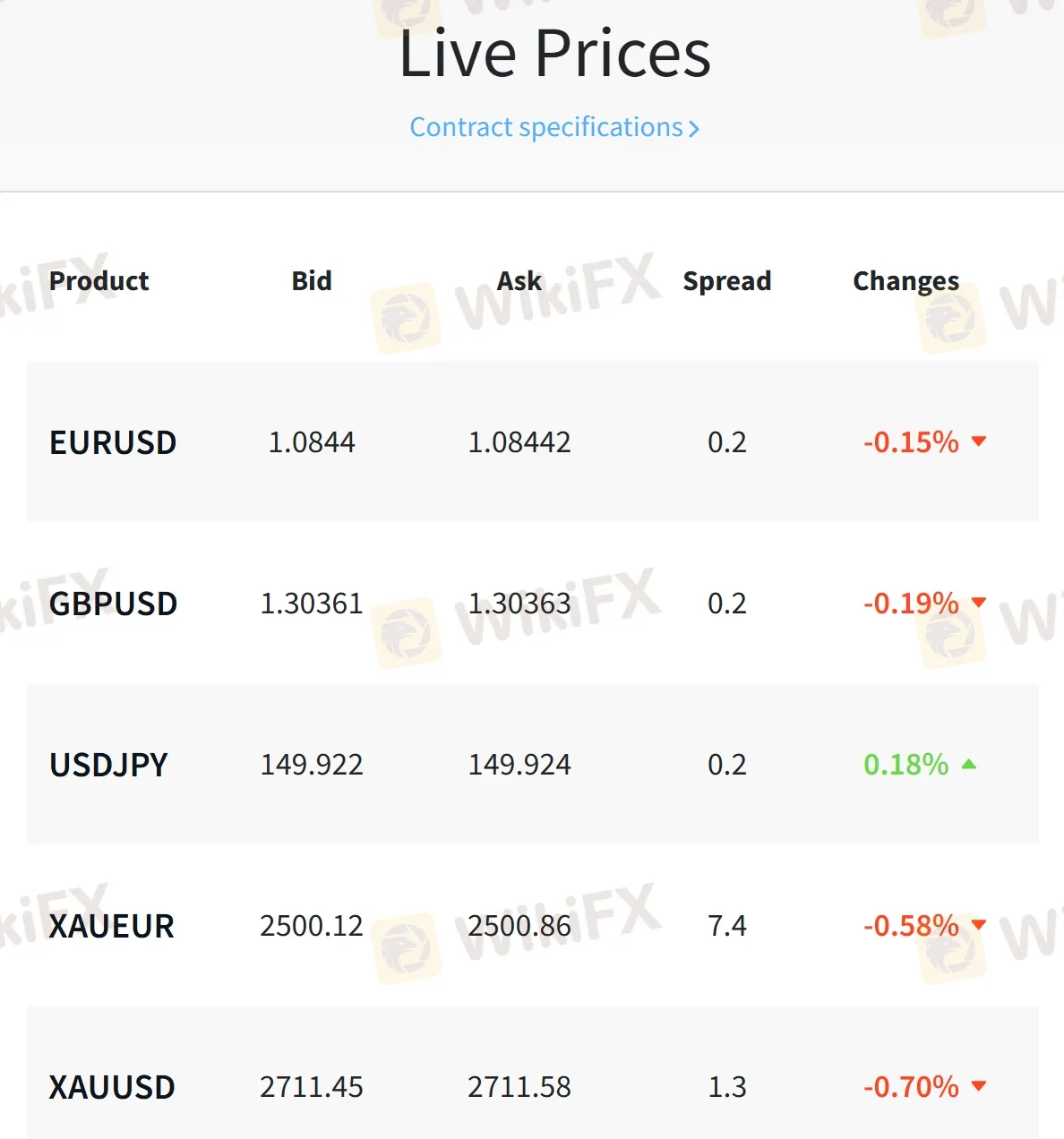Click the Ask column header

[x=519, y=281]
